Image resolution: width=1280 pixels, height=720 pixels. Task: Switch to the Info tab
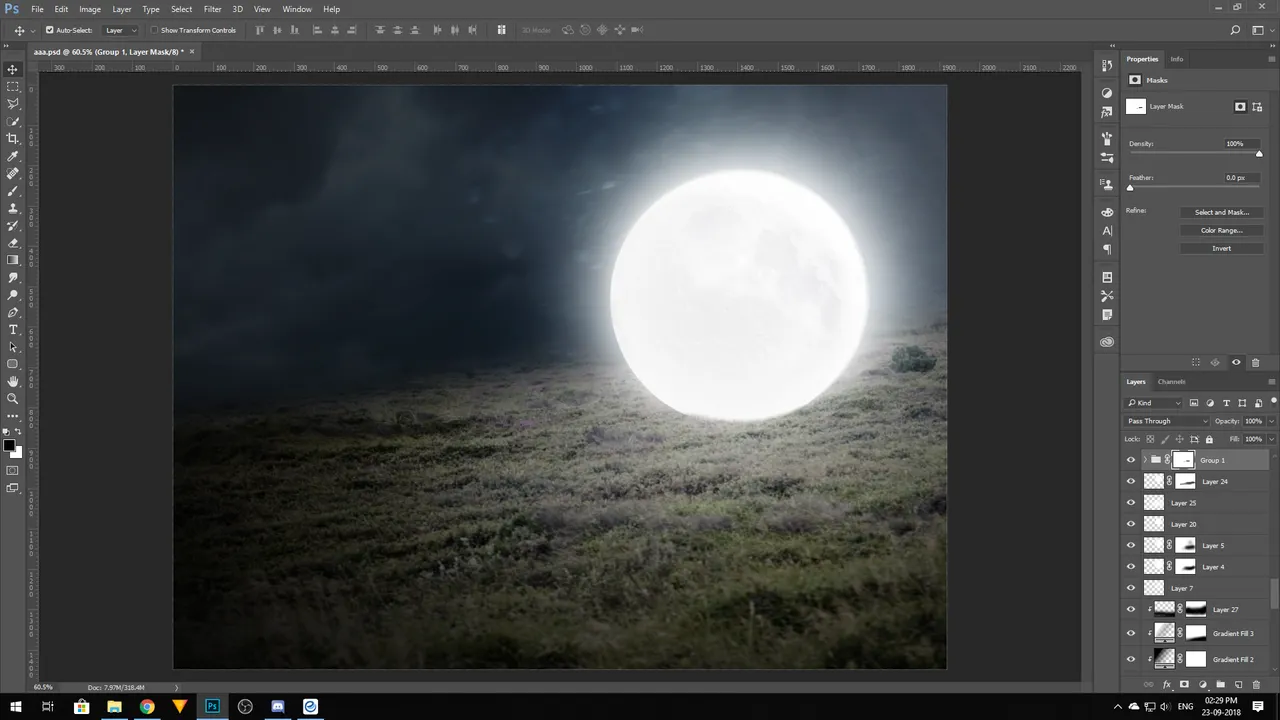[1177, 59]
